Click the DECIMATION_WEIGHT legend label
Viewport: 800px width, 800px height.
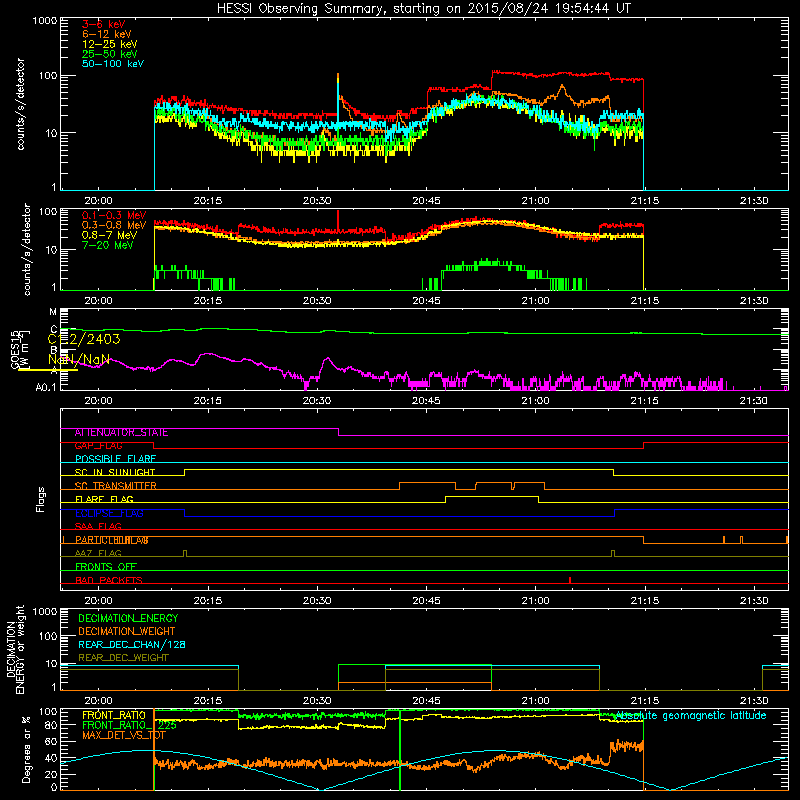(x=127, y=632)
